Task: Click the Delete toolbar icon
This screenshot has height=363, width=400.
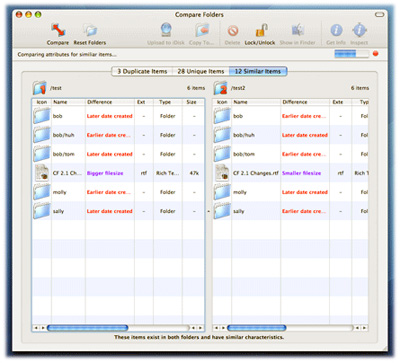Action: 233,31
